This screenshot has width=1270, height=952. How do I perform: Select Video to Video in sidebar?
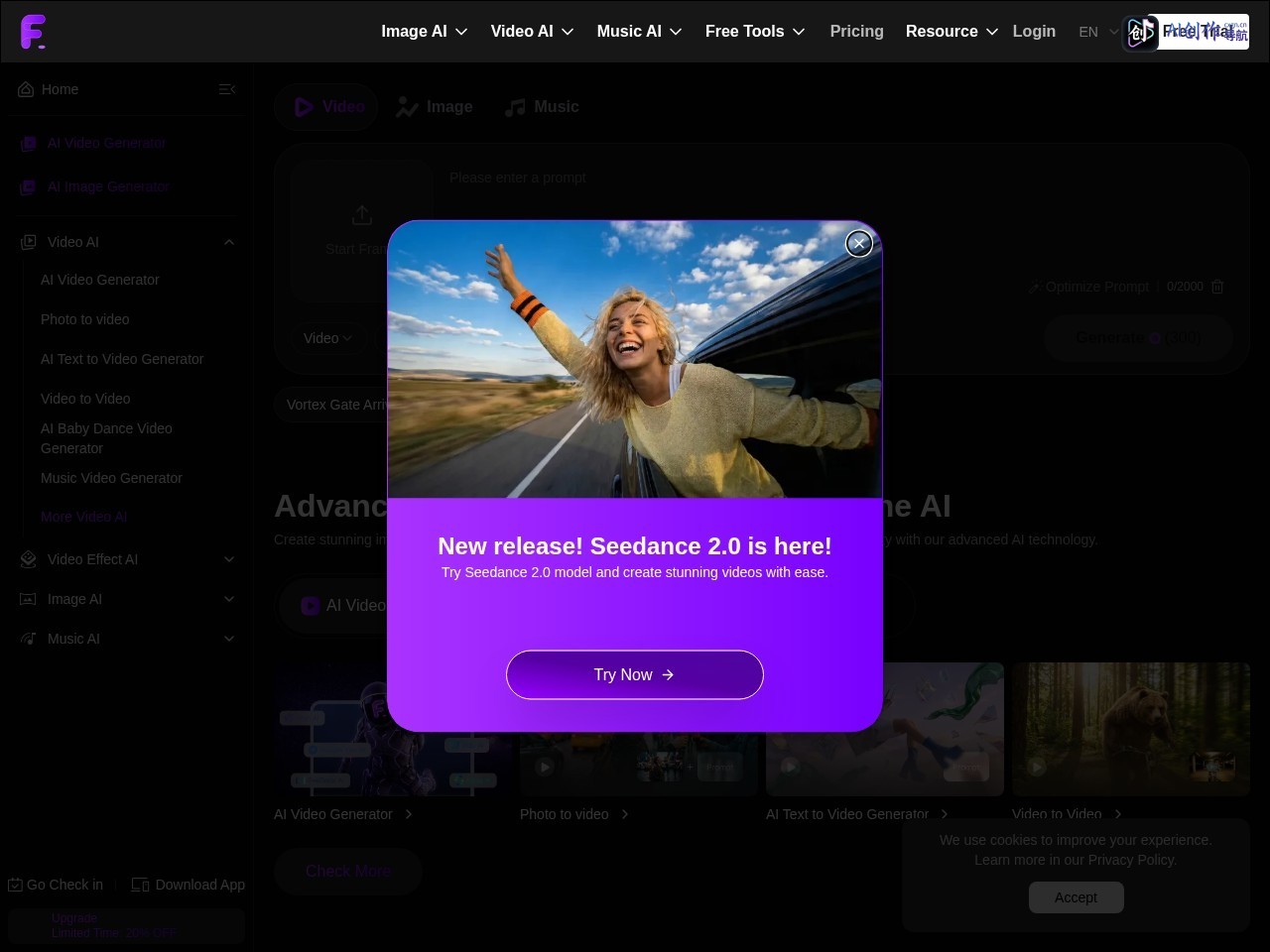tap(85, 399)
